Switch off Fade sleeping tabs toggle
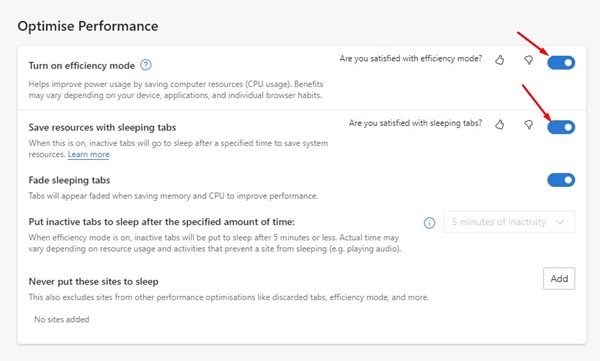600x361 pixels. pyautogui.click(x=561, y=180)
